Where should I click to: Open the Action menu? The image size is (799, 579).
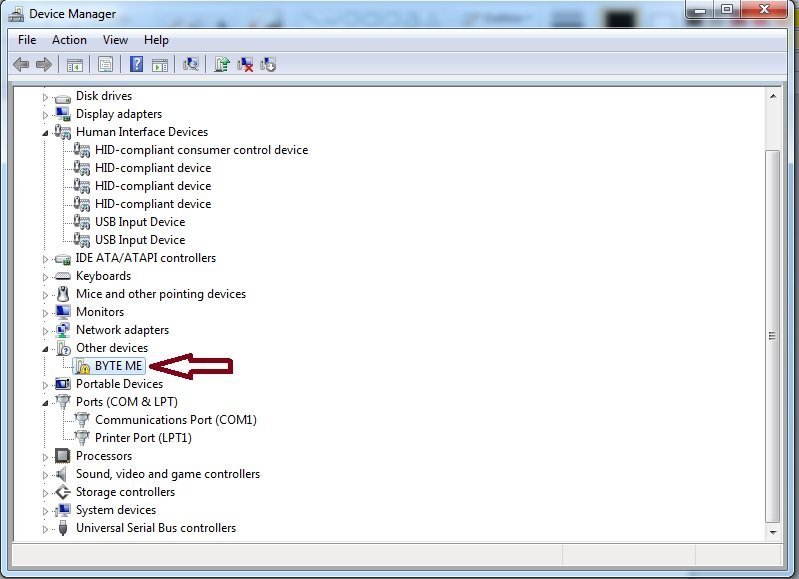pos(69,40)
